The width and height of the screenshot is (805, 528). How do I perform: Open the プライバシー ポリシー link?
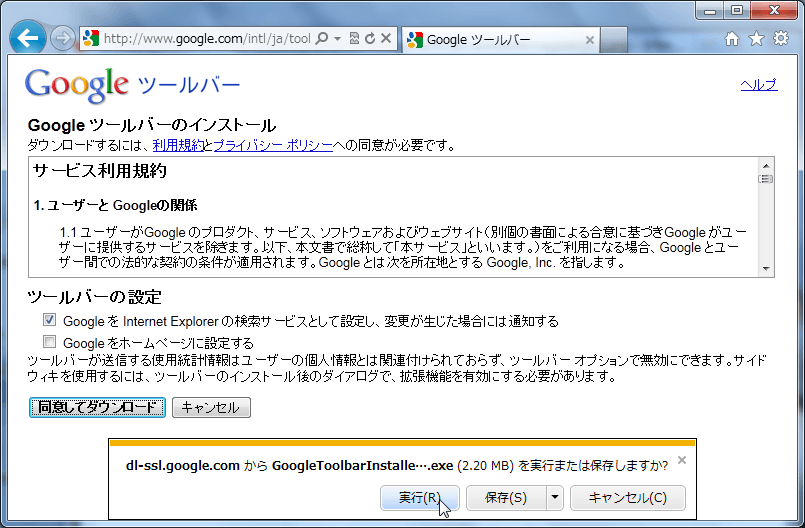coord(273,145)
